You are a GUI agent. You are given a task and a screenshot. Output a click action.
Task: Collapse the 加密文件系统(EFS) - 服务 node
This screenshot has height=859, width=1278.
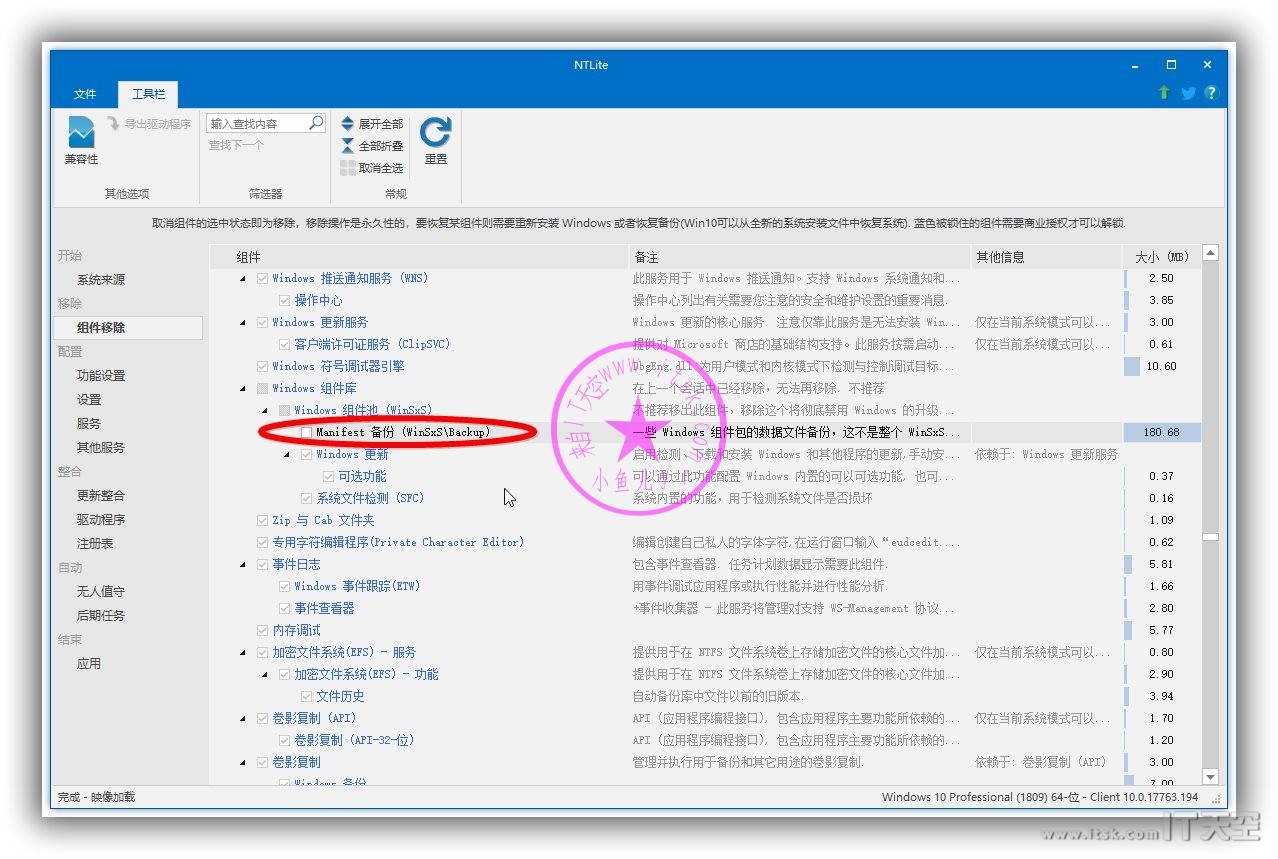pyautogui.click(x=243, y=653)
